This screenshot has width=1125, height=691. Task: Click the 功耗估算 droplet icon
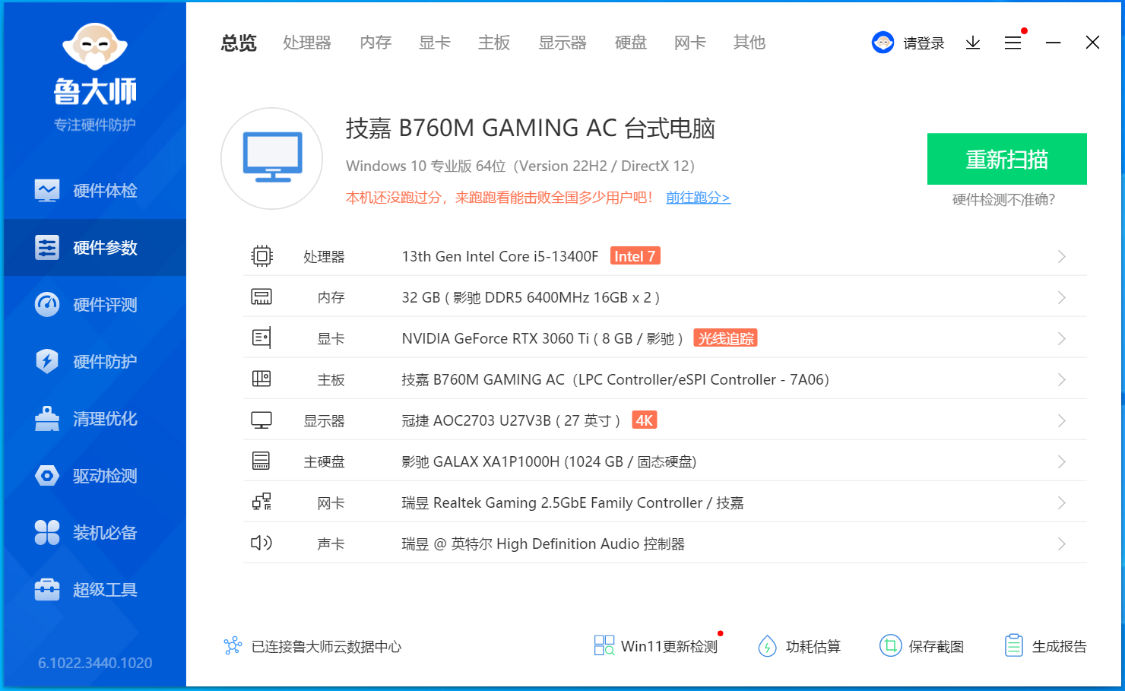coord(767,646)
